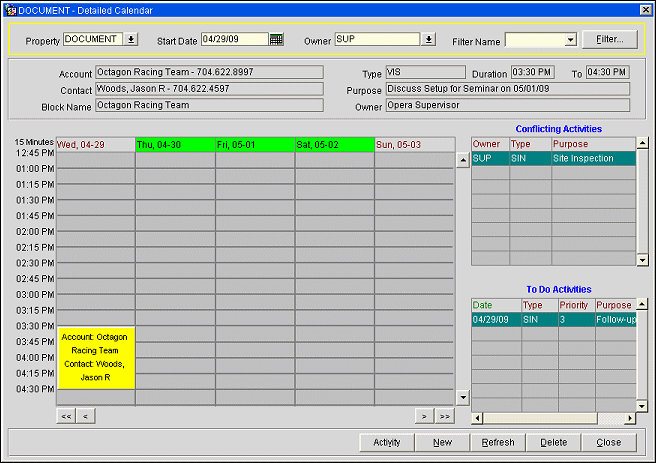Screen dimensions: 656x463
Task: Go to previous day with single-left arrow
Action: 85,415
